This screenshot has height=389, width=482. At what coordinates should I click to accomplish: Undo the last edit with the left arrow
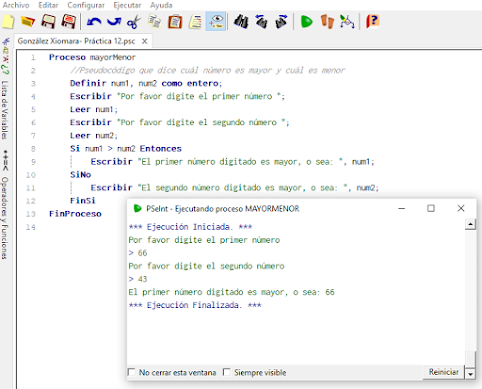click(x=94, y=22)
